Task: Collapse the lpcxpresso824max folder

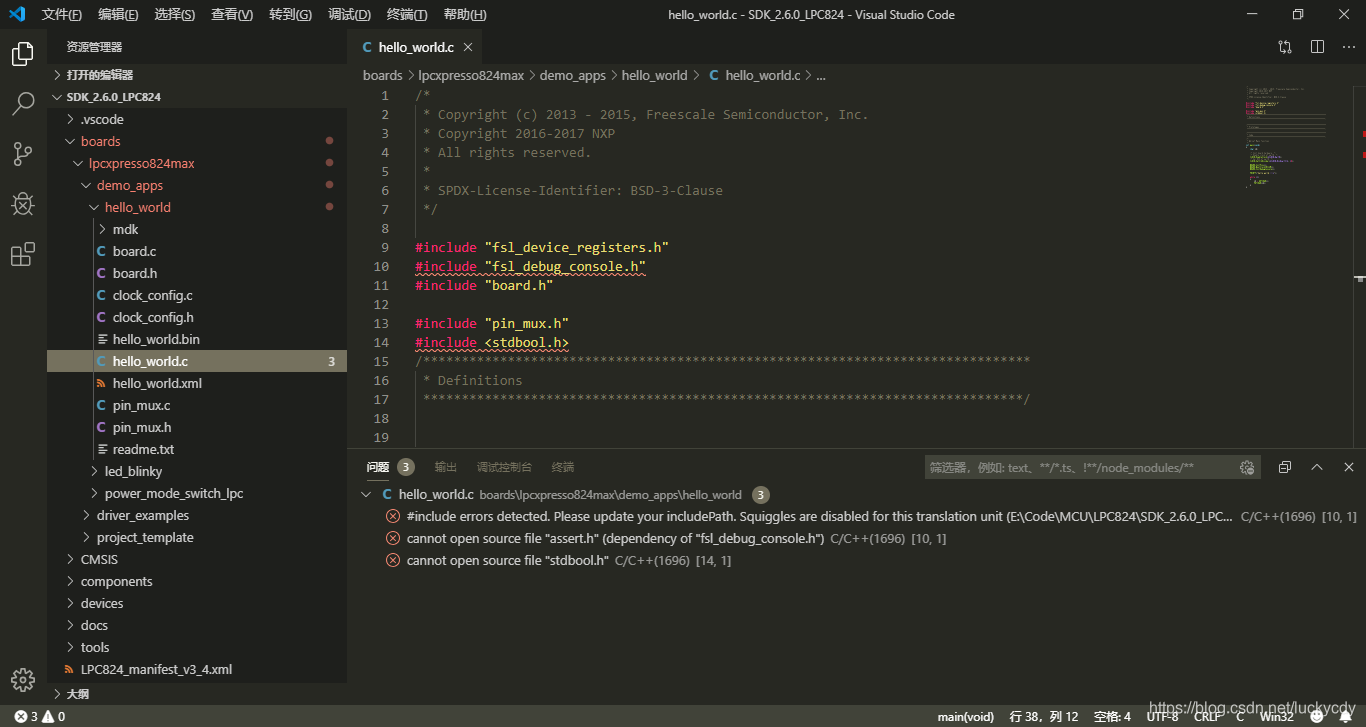Action: click(197, 163)
